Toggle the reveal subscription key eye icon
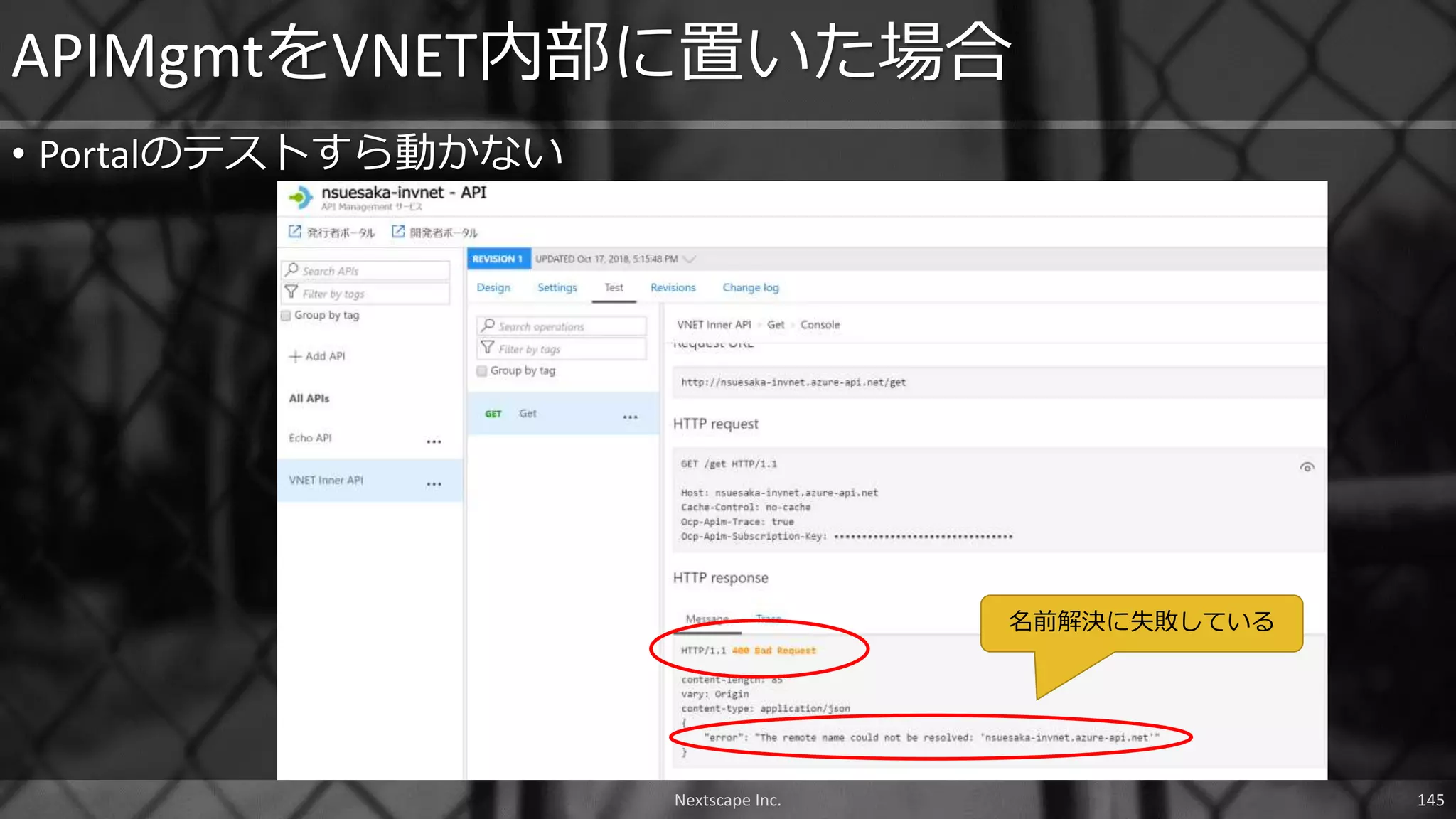Viewport: 1456px width, 819px height. [x=1307, y=467]
